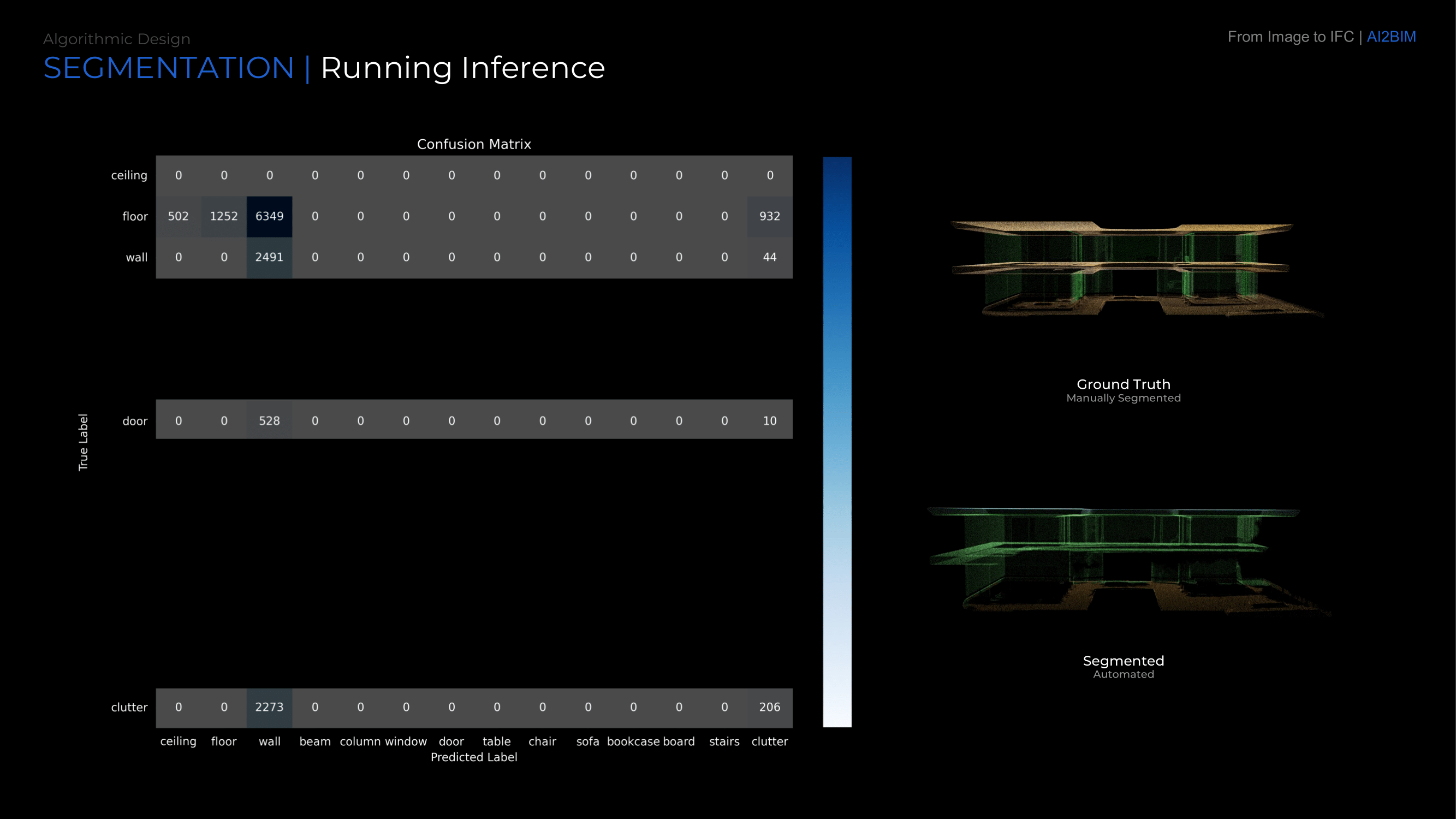This screenshot has width=1456, height=819.
Task: Click 'From Image to IFC' header text
Action: click(x=1291, y=37)
